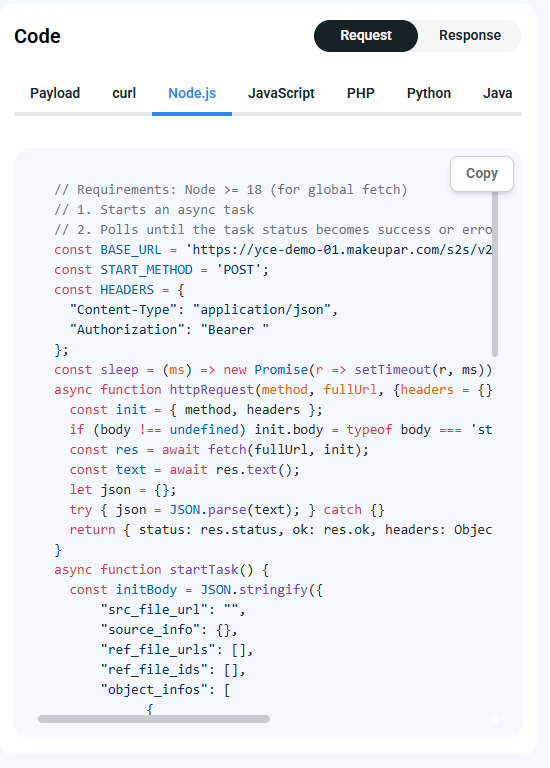Click the 'const init = { method, headers }' line
Viewport: 550px width, 768px height.
196,409
